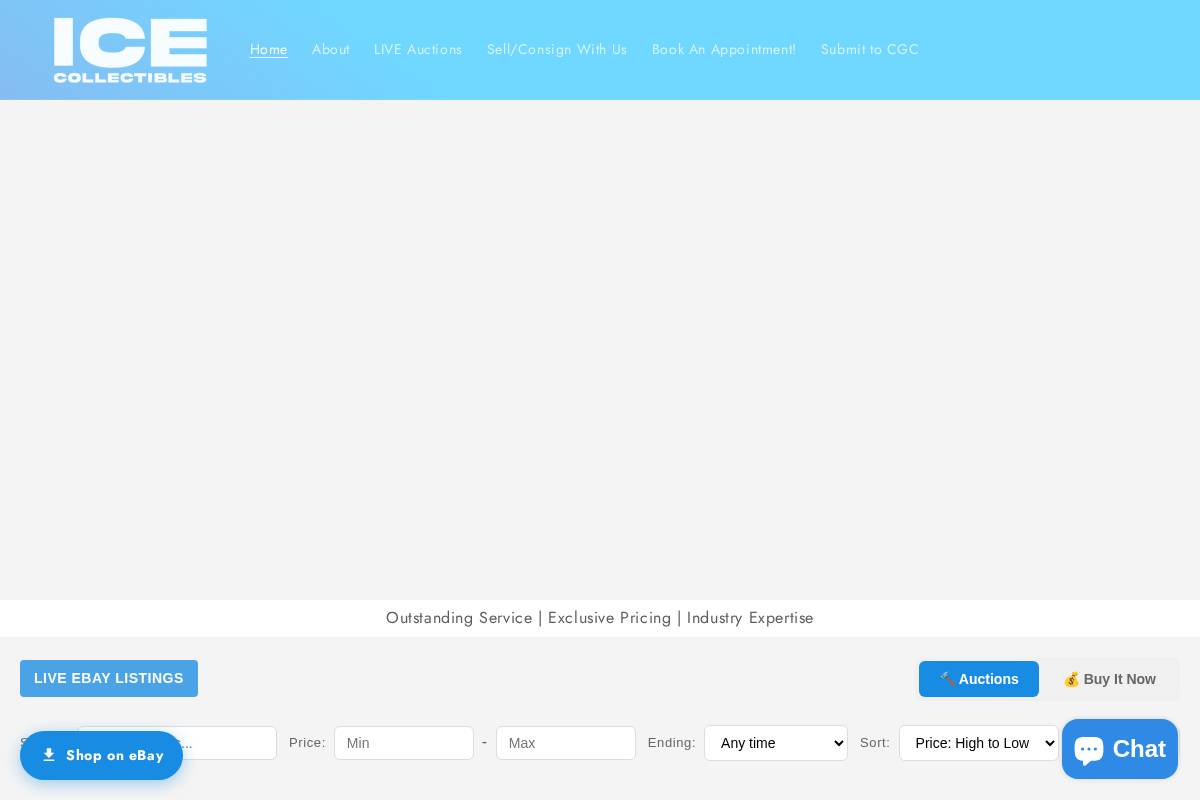
Task: Open Sell/Consign With Us page
Action: point(557,49)
